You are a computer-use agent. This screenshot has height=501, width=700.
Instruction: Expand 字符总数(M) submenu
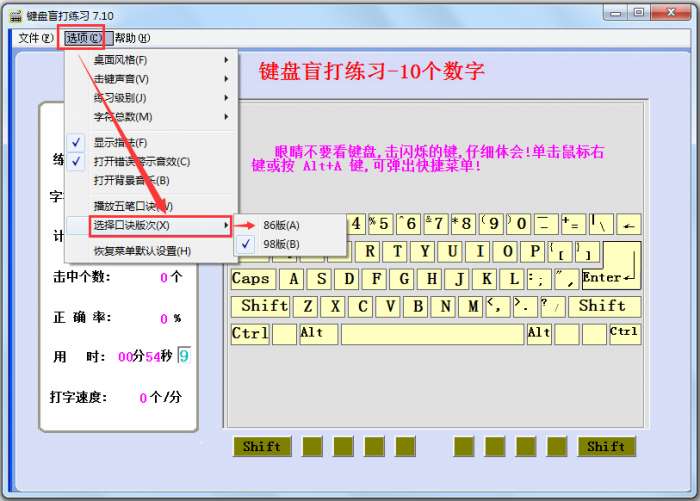(151, 117)
